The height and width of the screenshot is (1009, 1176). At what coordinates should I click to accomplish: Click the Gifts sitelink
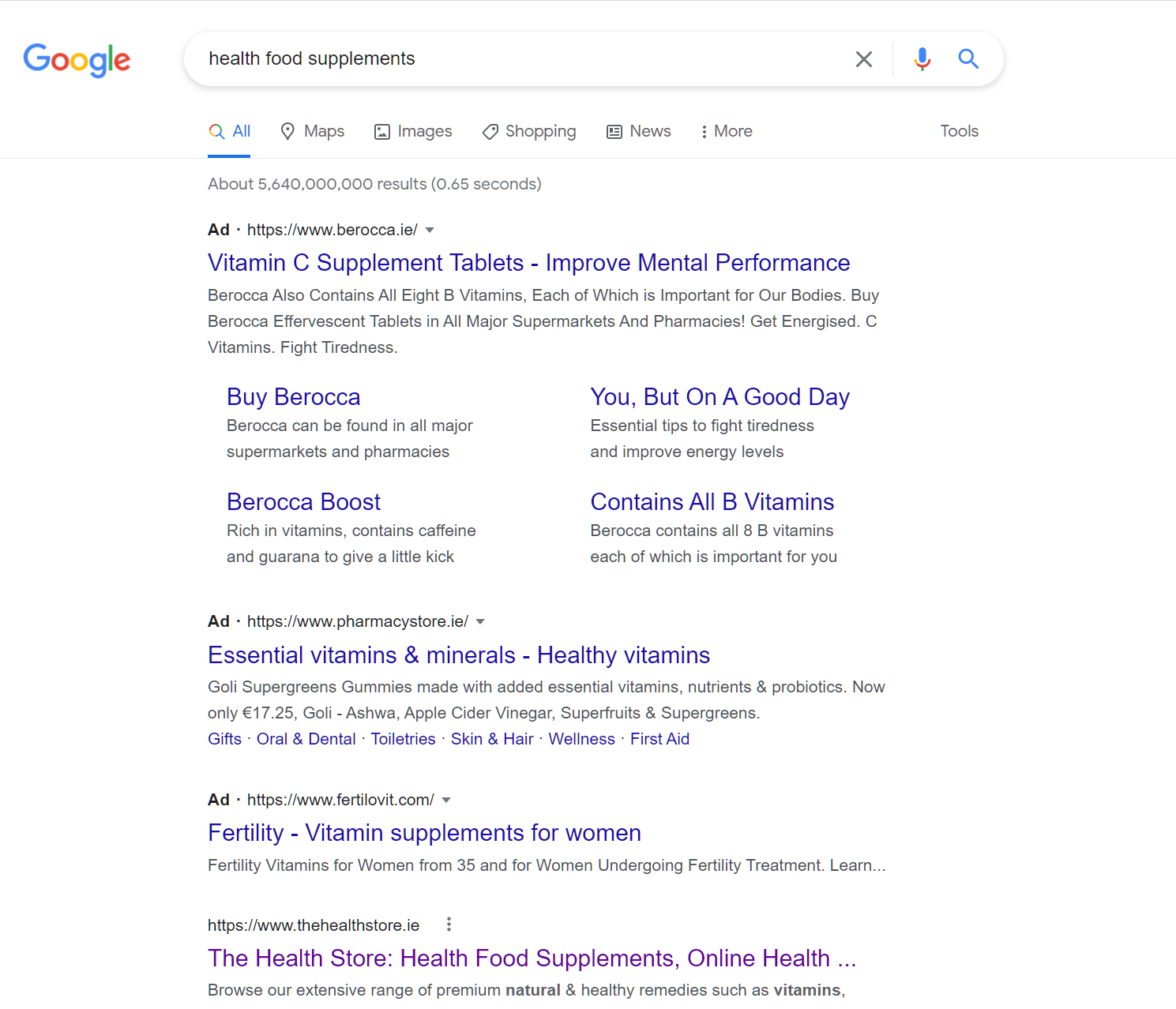(225, 739)
